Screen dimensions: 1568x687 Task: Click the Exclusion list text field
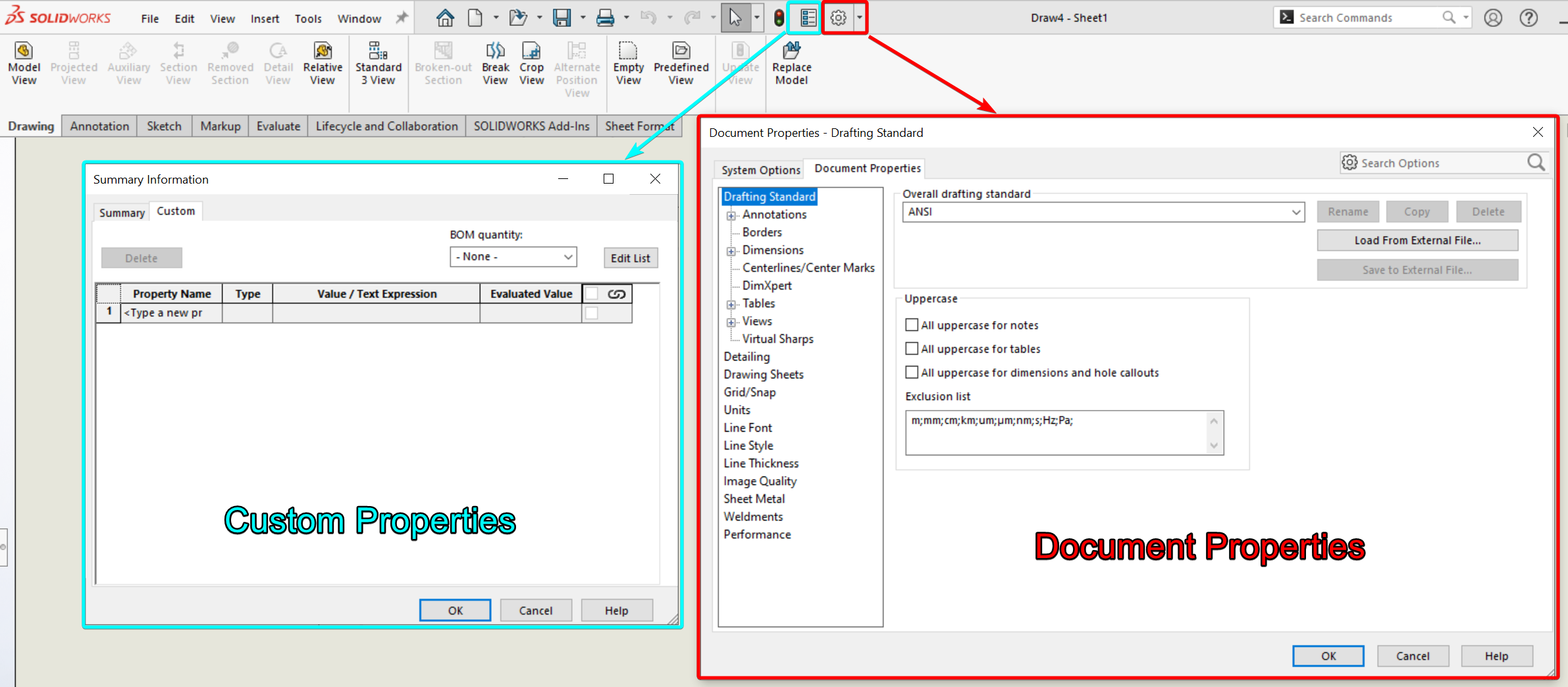coord(1057,432)
